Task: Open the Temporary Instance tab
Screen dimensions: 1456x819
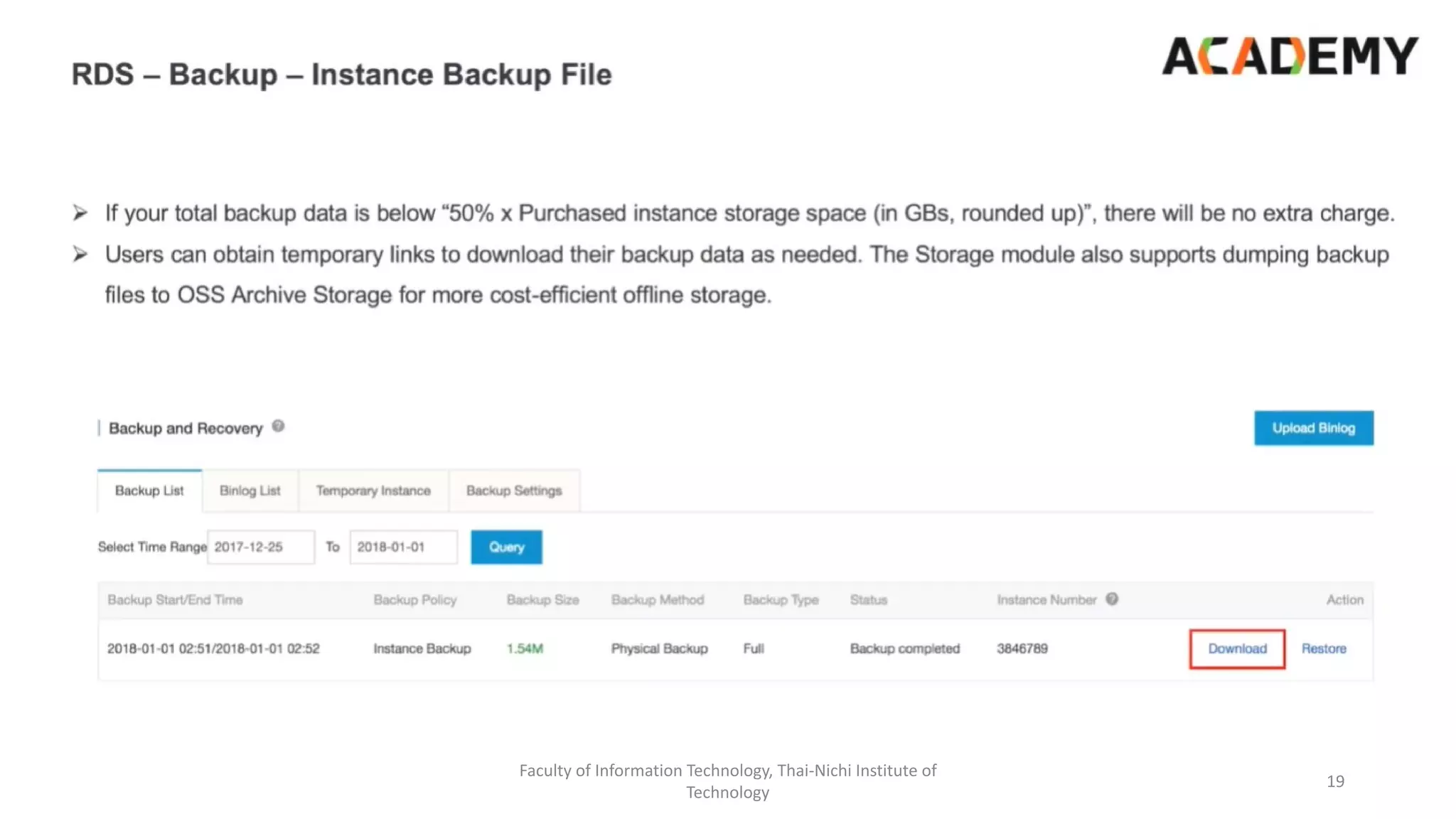Action: tap(373, 491)
